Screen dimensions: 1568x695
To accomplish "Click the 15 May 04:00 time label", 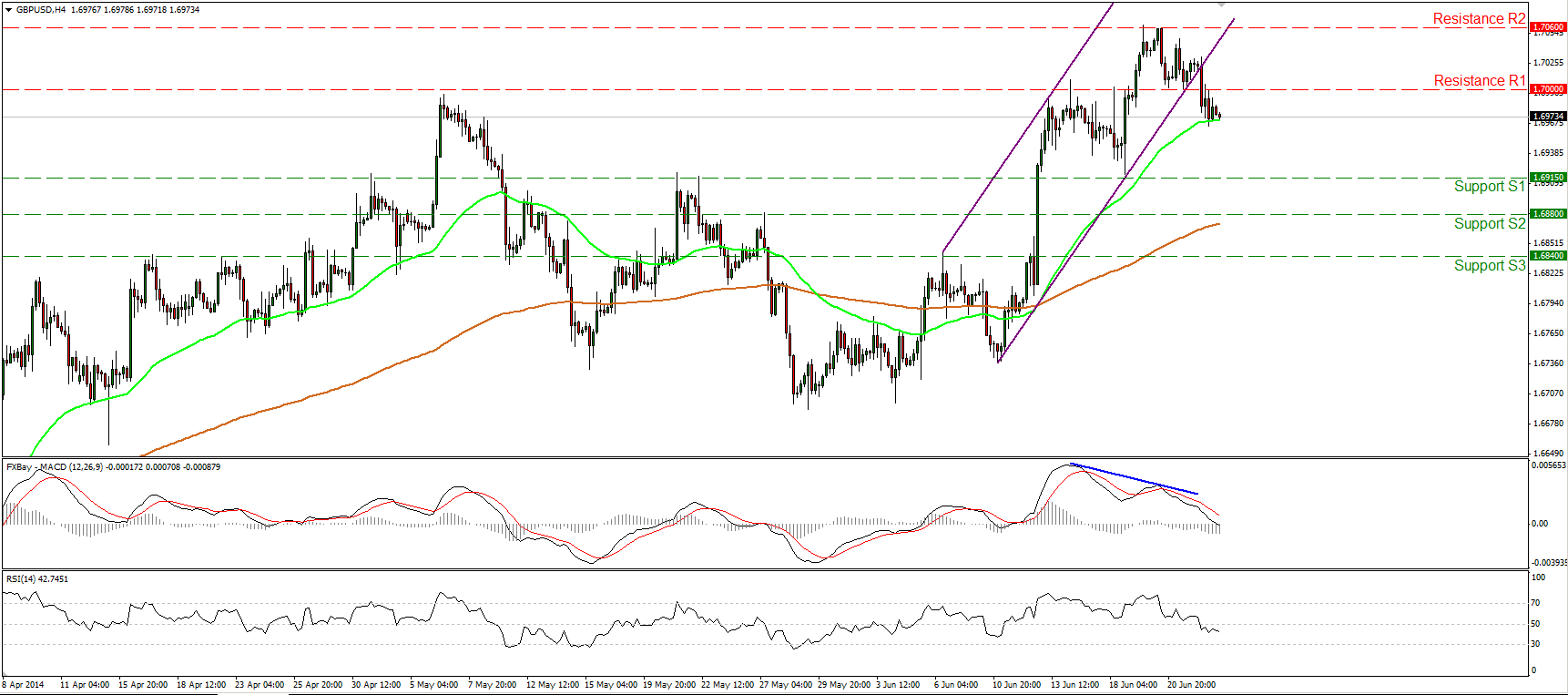I will (611, 685).
